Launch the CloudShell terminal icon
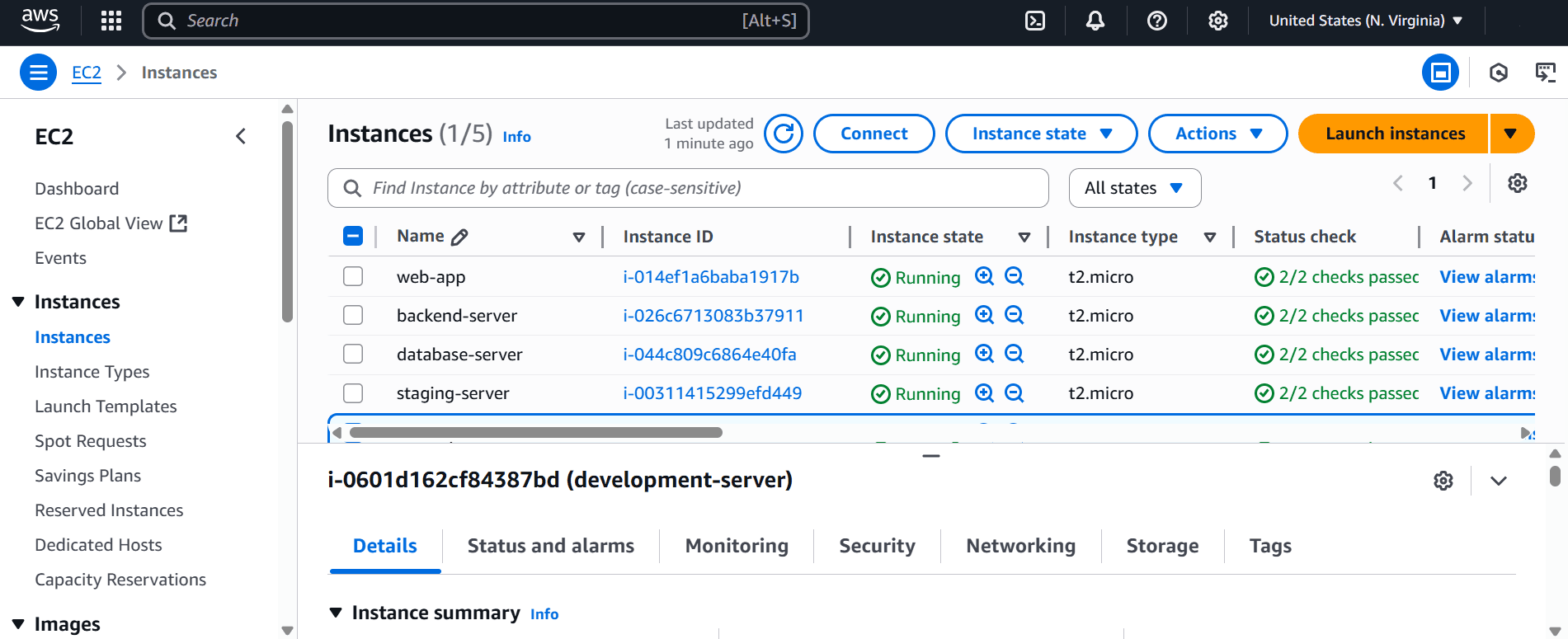This screenshot has width=1568, height=639. coord(1035,21)
